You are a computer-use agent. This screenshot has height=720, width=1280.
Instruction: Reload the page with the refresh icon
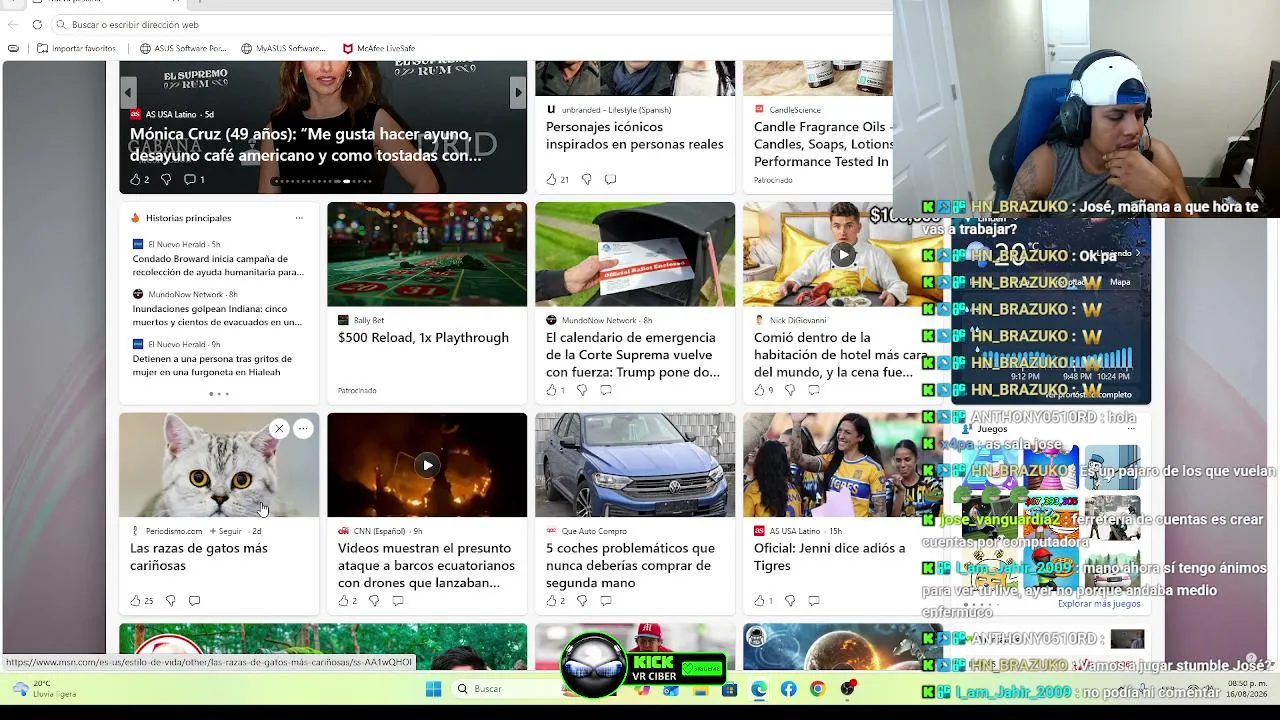point(37,24)
